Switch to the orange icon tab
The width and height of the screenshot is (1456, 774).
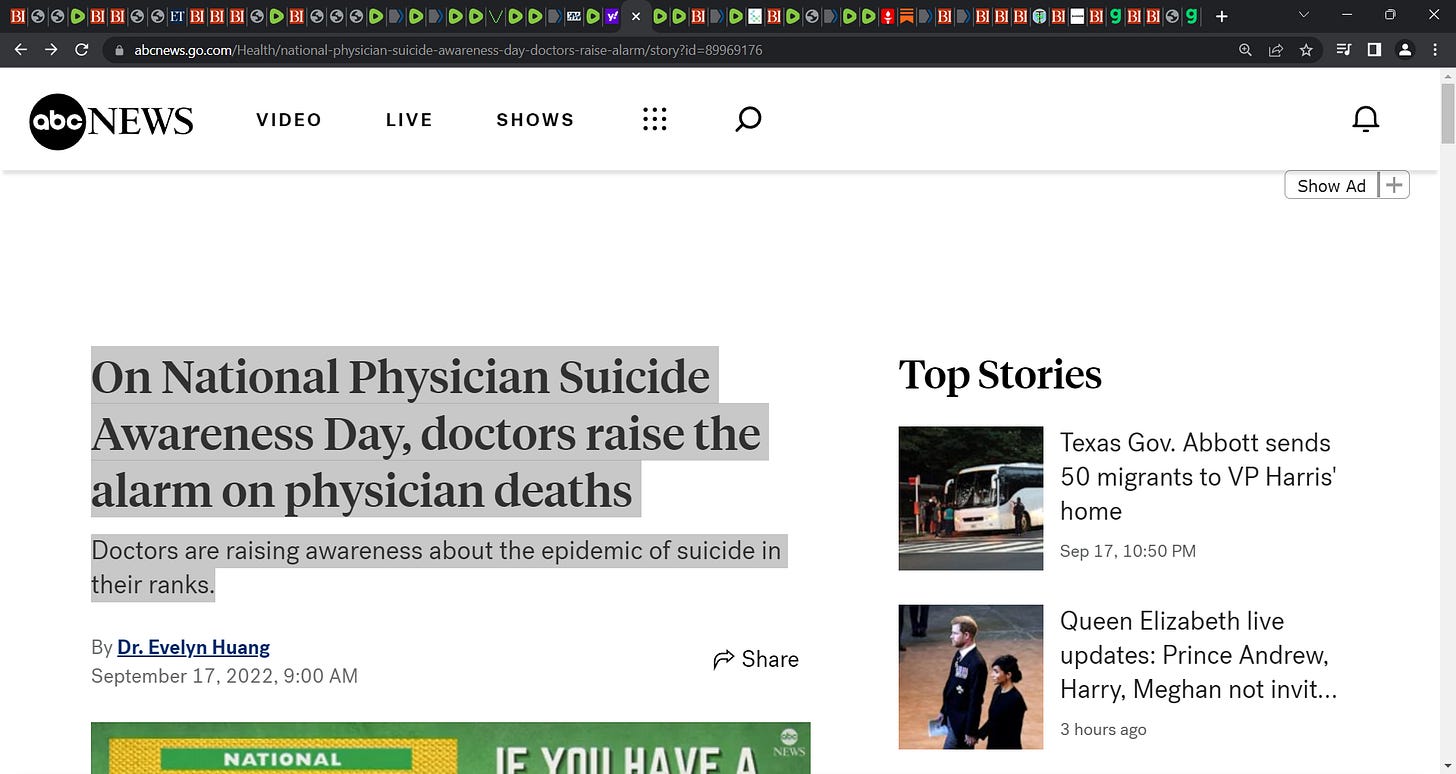(x=906, y=16)
